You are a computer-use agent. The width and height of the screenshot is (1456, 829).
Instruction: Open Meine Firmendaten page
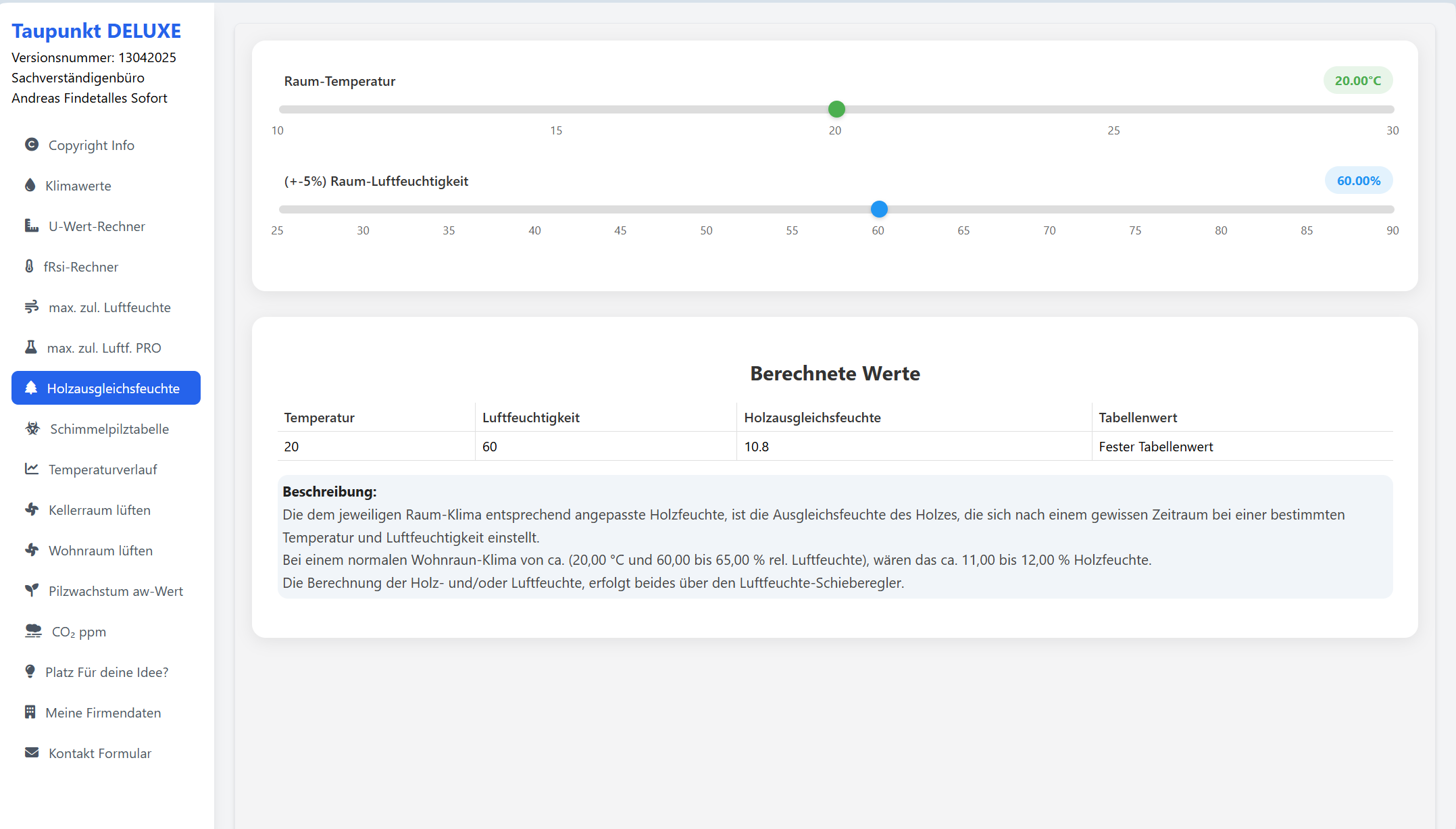point(106,713)
